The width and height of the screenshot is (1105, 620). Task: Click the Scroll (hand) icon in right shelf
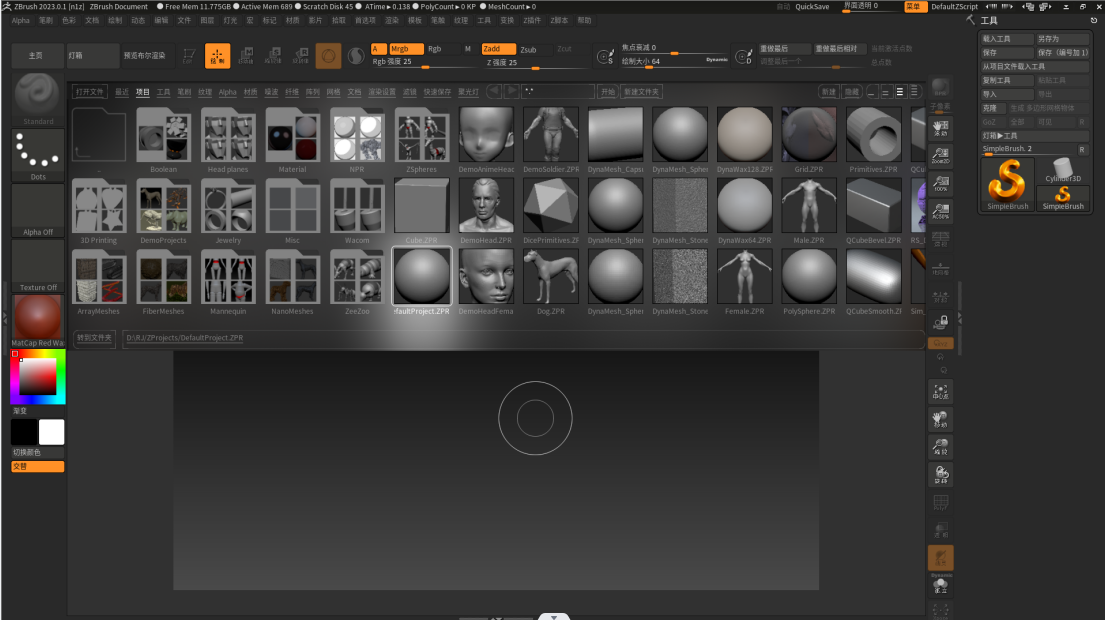[x=941, y=128]
